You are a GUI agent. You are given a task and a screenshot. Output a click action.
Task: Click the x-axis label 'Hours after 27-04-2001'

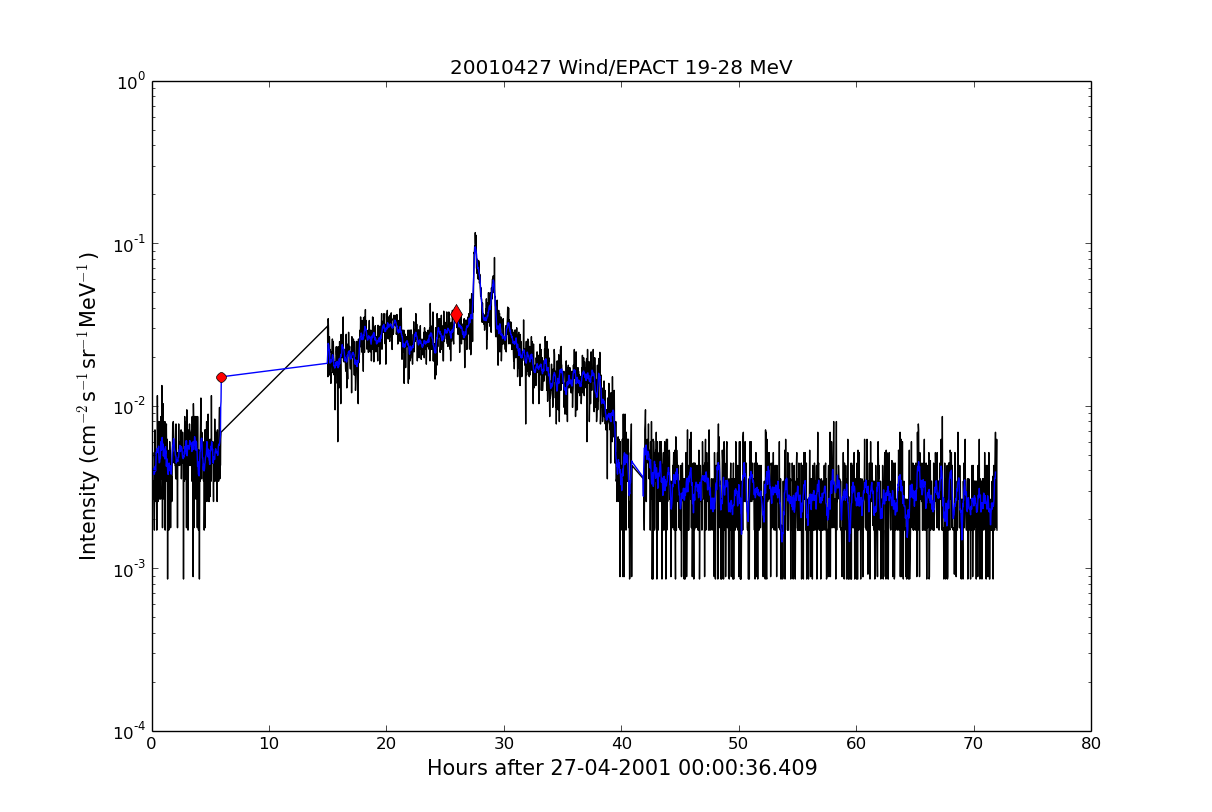(x=621, y=768)
